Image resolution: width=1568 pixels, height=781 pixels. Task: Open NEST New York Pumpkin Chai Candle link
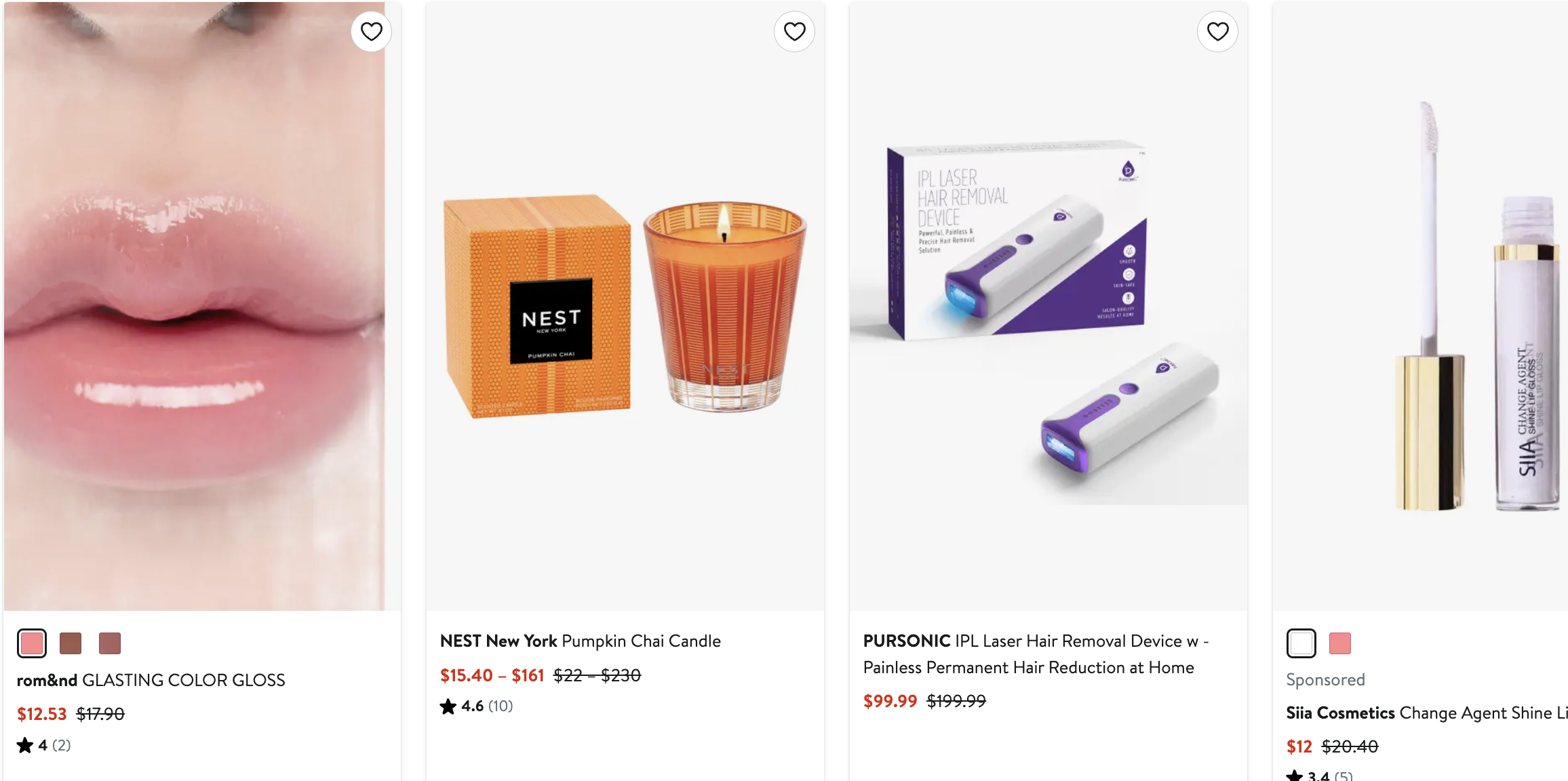580,641
